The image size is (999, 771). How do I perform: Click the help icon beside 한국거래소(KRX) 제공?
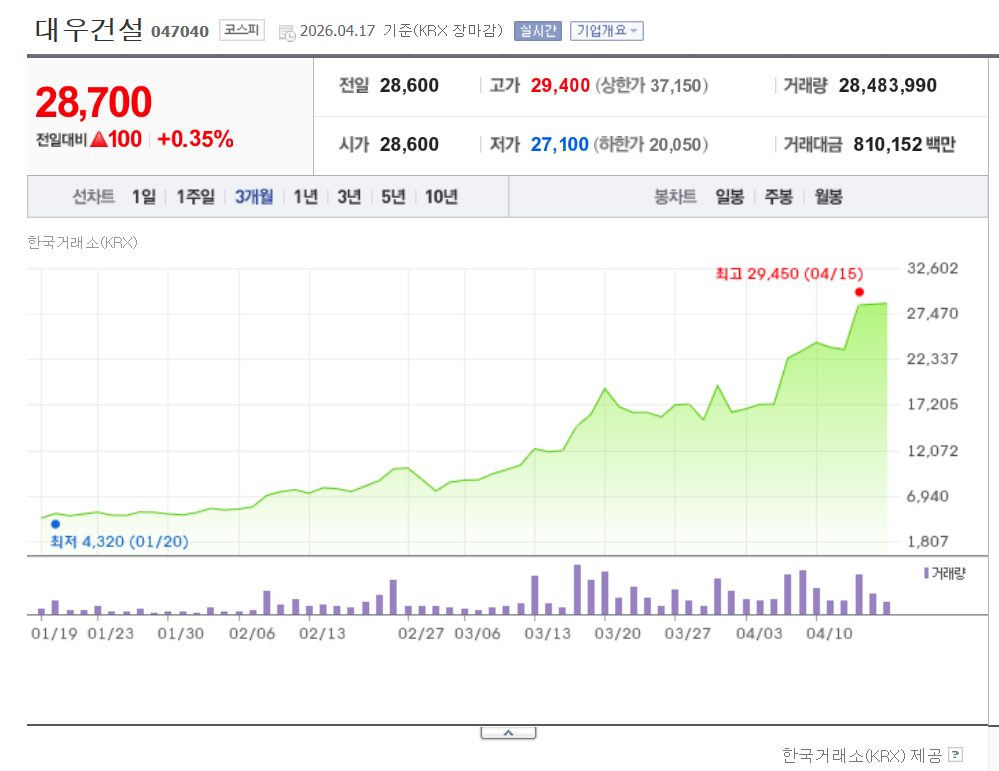tap(955, 755)
